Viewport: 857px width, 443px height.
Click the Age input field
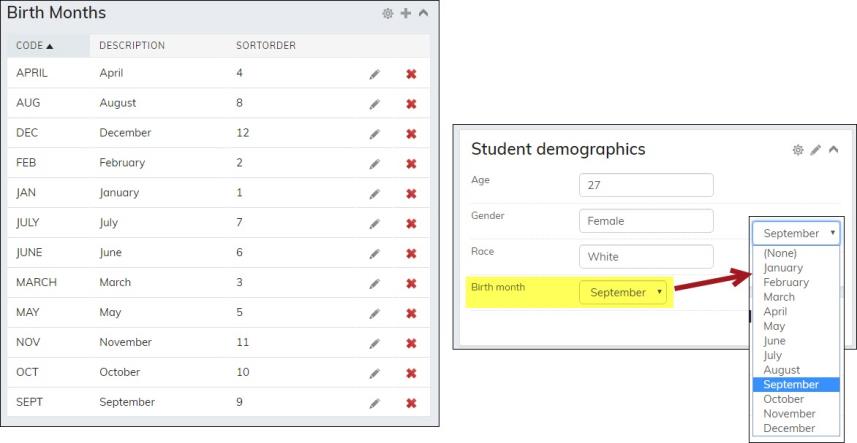pyautogui.click(x=646, y=185)
